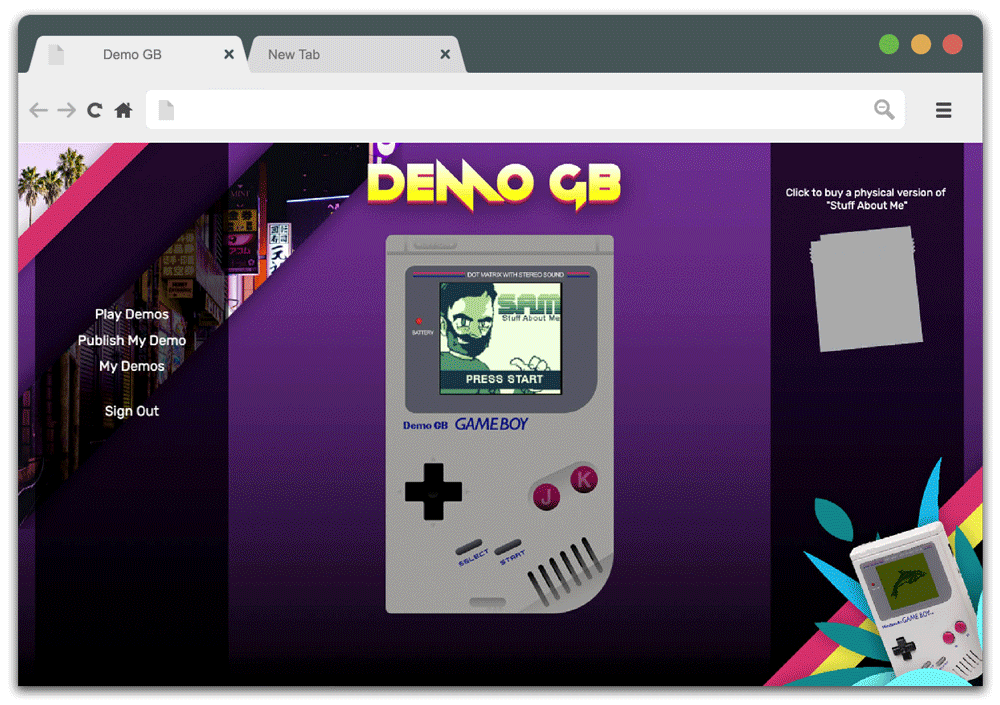Click the green window control button
The width and height of the screenshot is (1000, 705).
(x=889, y=44)
